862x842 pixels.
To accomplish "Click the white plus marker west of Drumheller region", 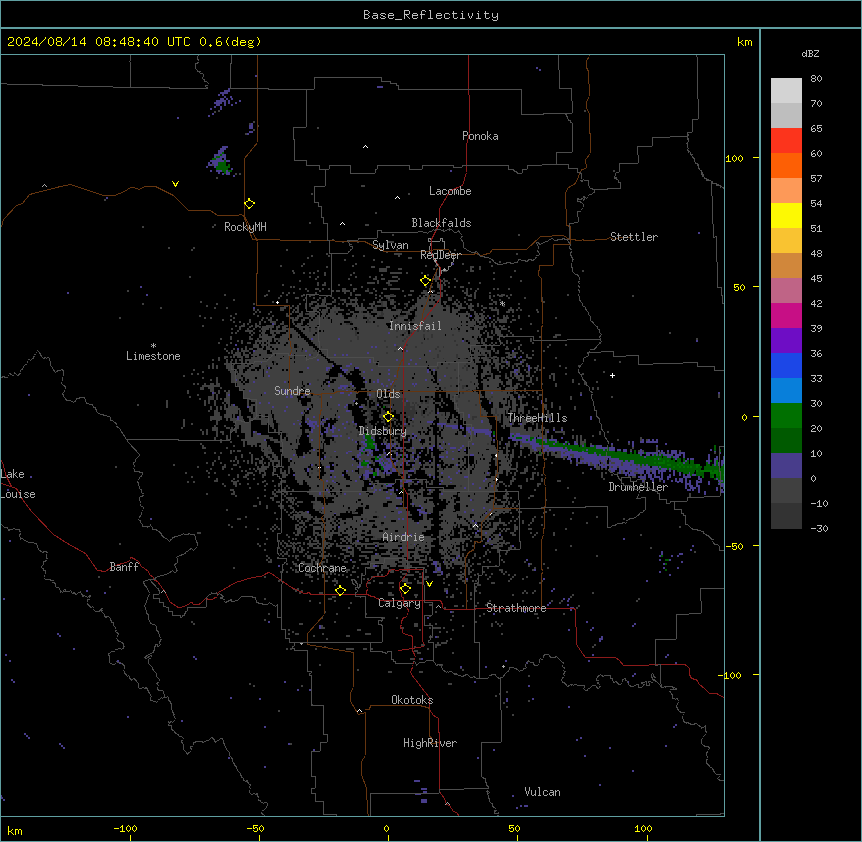I will click(x=612, y=375).
